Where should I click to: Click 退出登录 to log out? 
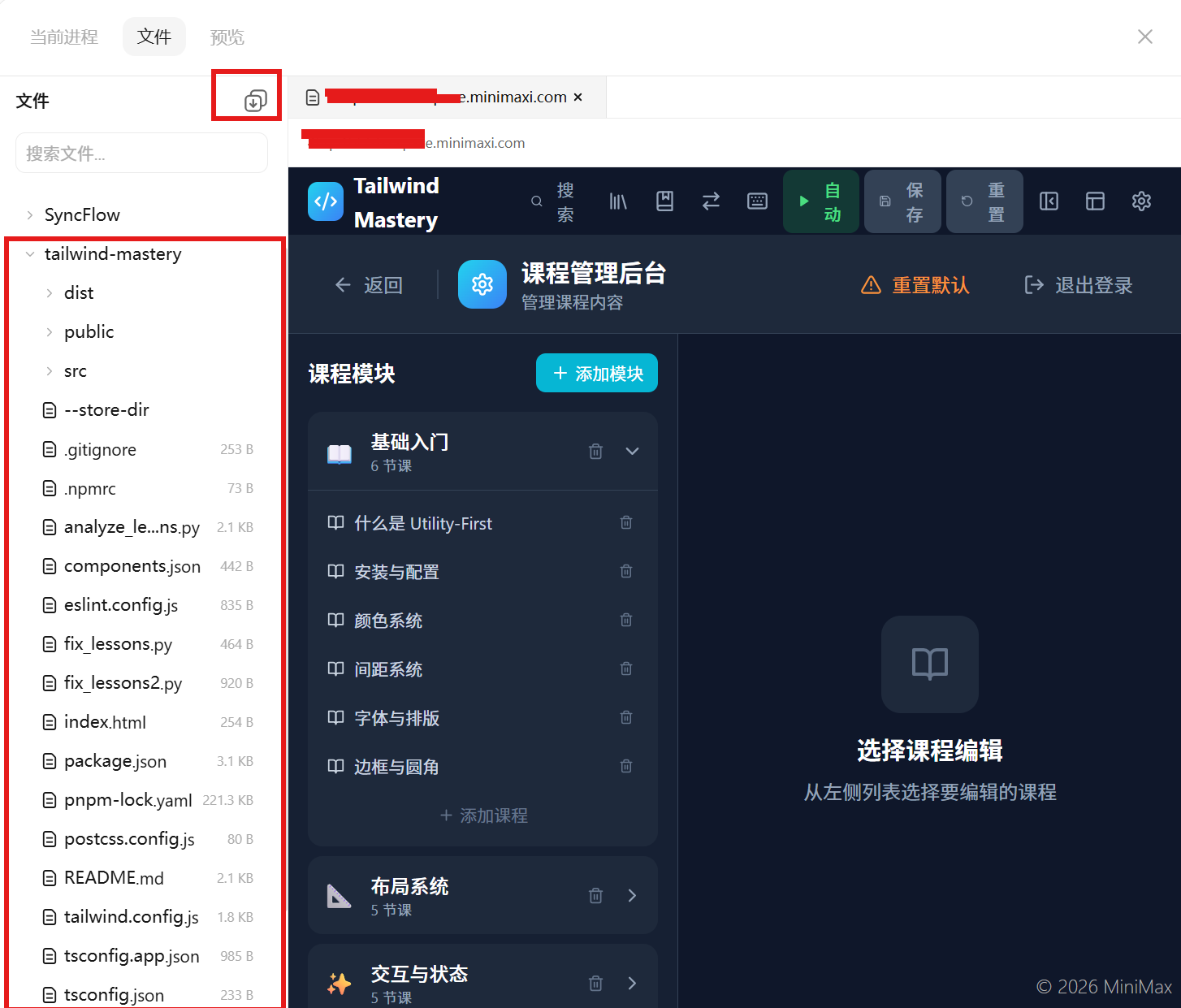point(1078,285)
